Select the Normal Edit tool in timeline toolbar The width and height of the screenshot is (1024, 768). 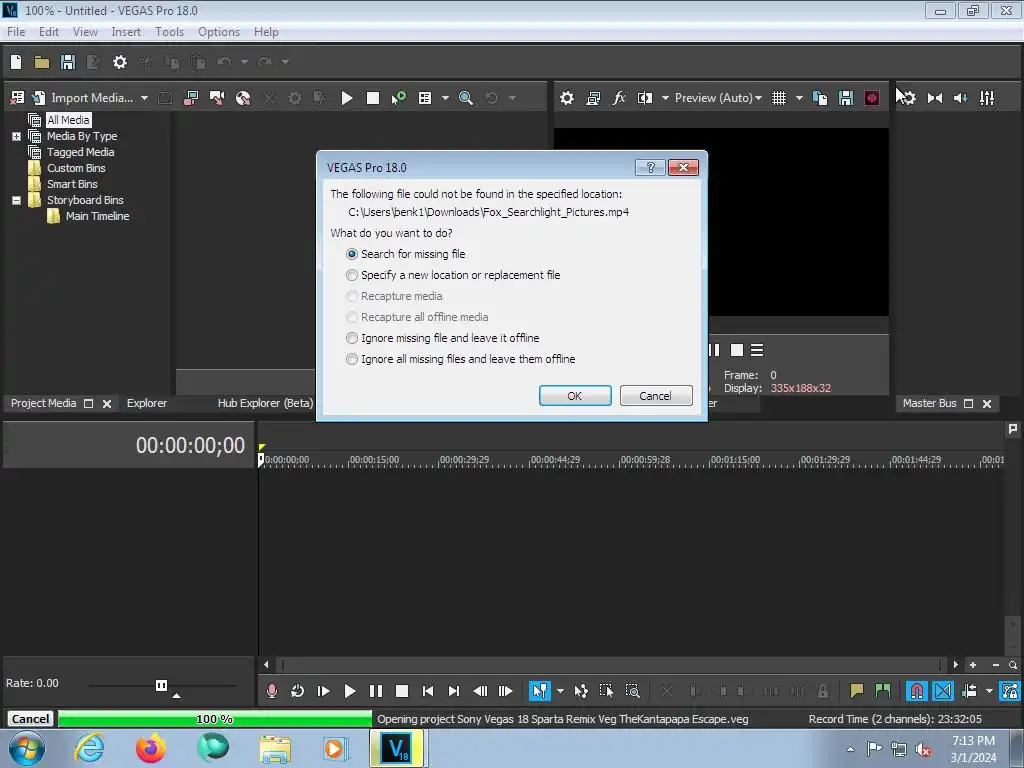pos(539,691)
